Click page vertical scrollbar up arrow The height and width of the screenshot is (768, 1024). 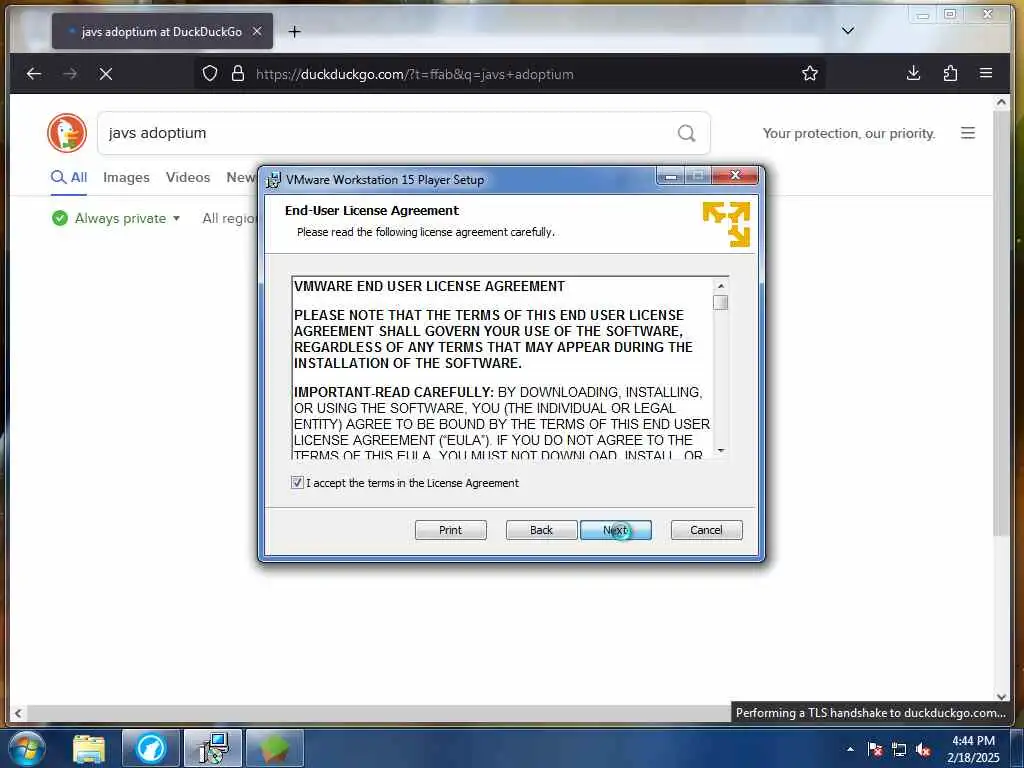tap(1001, 102)
